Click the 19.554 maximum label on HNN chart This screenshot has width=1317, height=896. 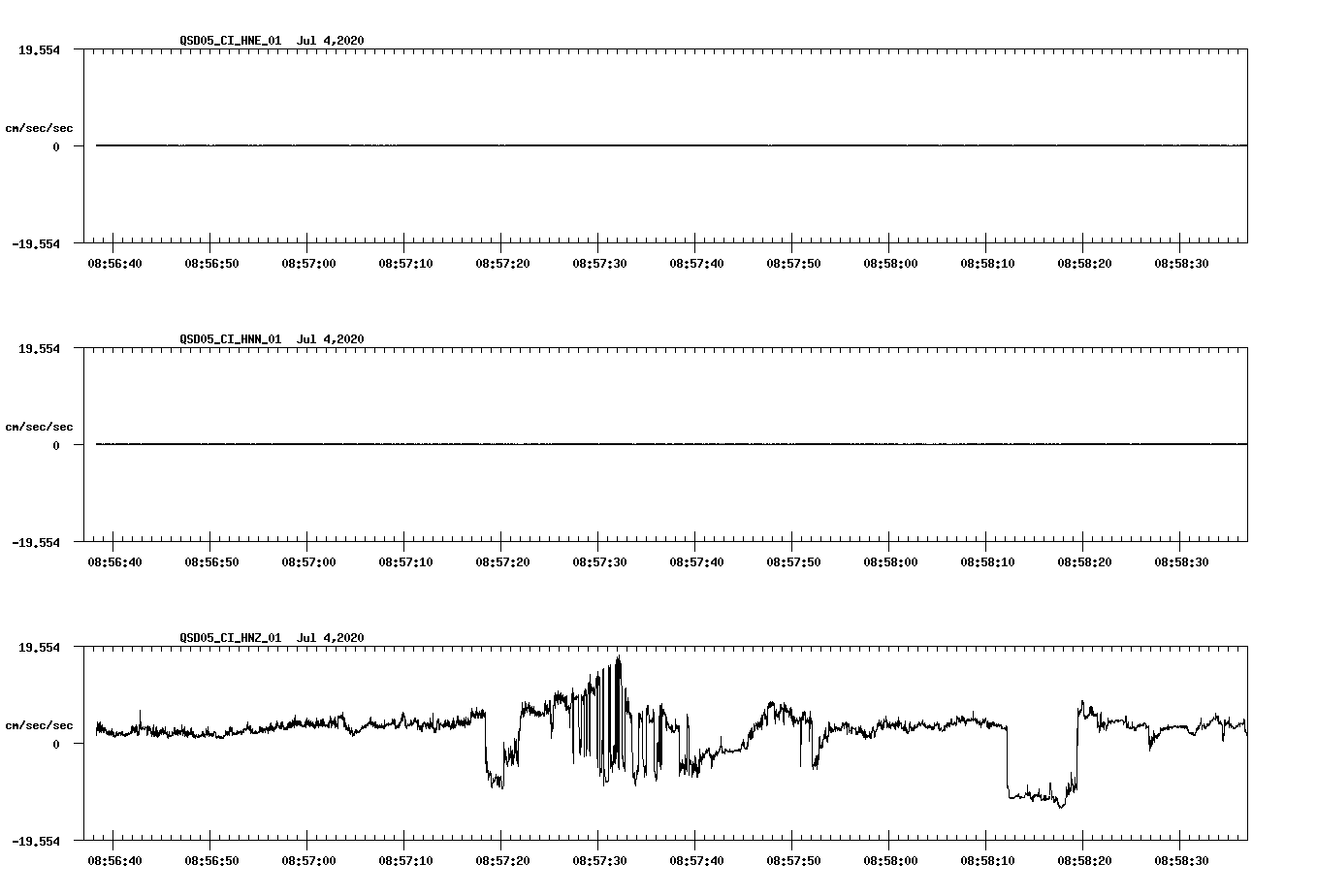39,348
